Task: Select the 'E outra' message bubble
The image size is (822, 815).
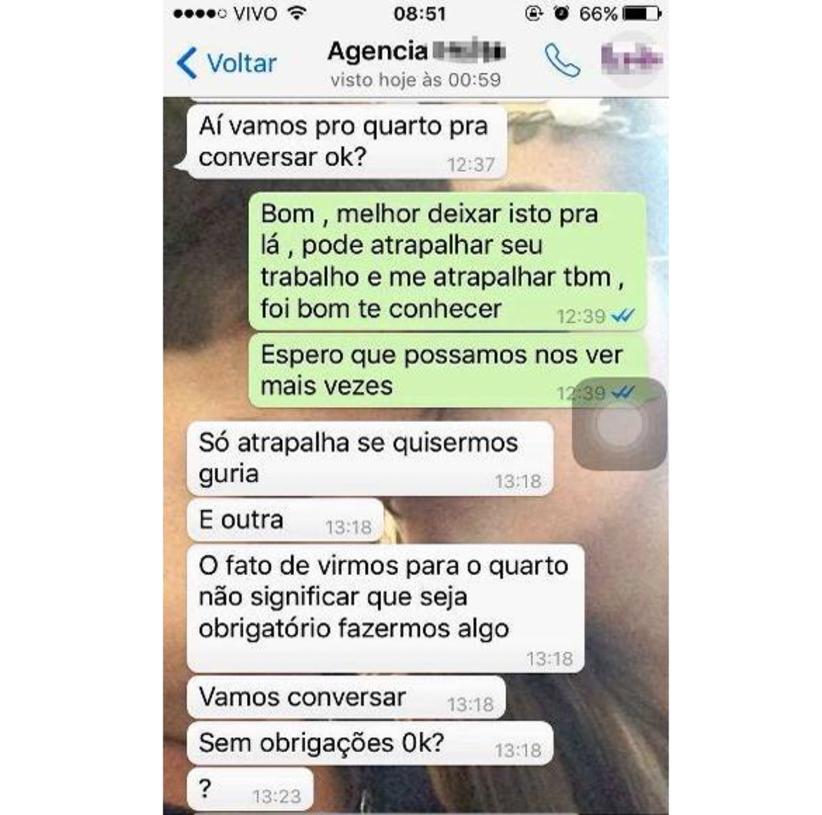Action: (285, 520)
